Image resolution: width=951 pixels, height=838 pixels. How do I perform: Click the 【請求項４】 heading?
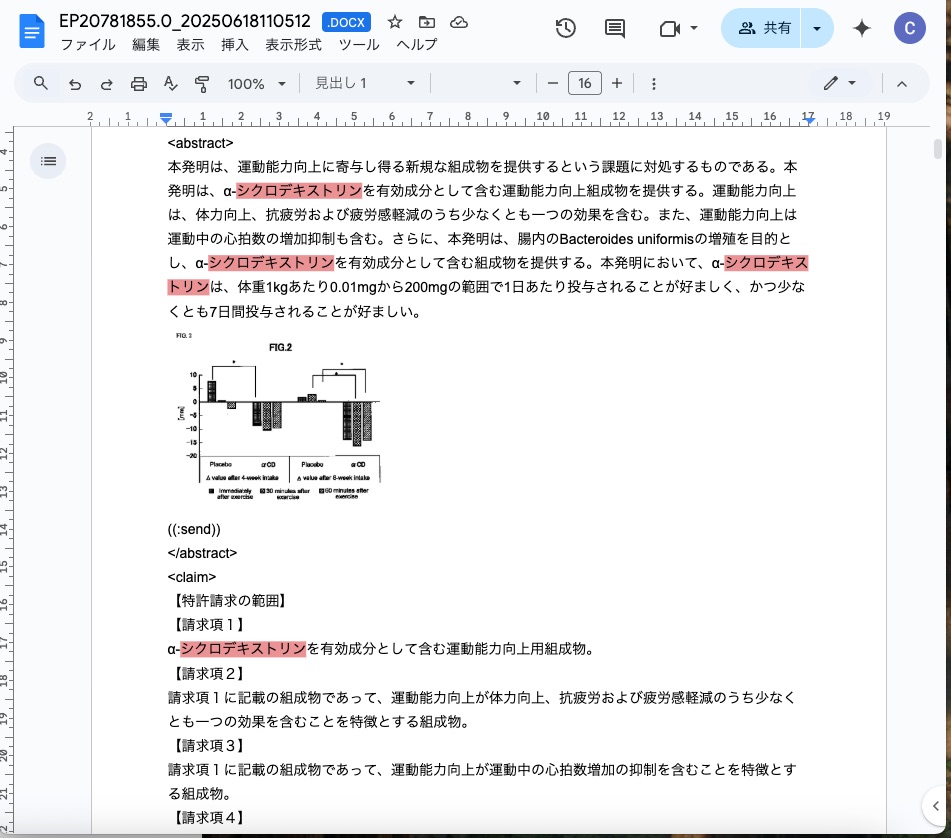click(x=208, y=817)
